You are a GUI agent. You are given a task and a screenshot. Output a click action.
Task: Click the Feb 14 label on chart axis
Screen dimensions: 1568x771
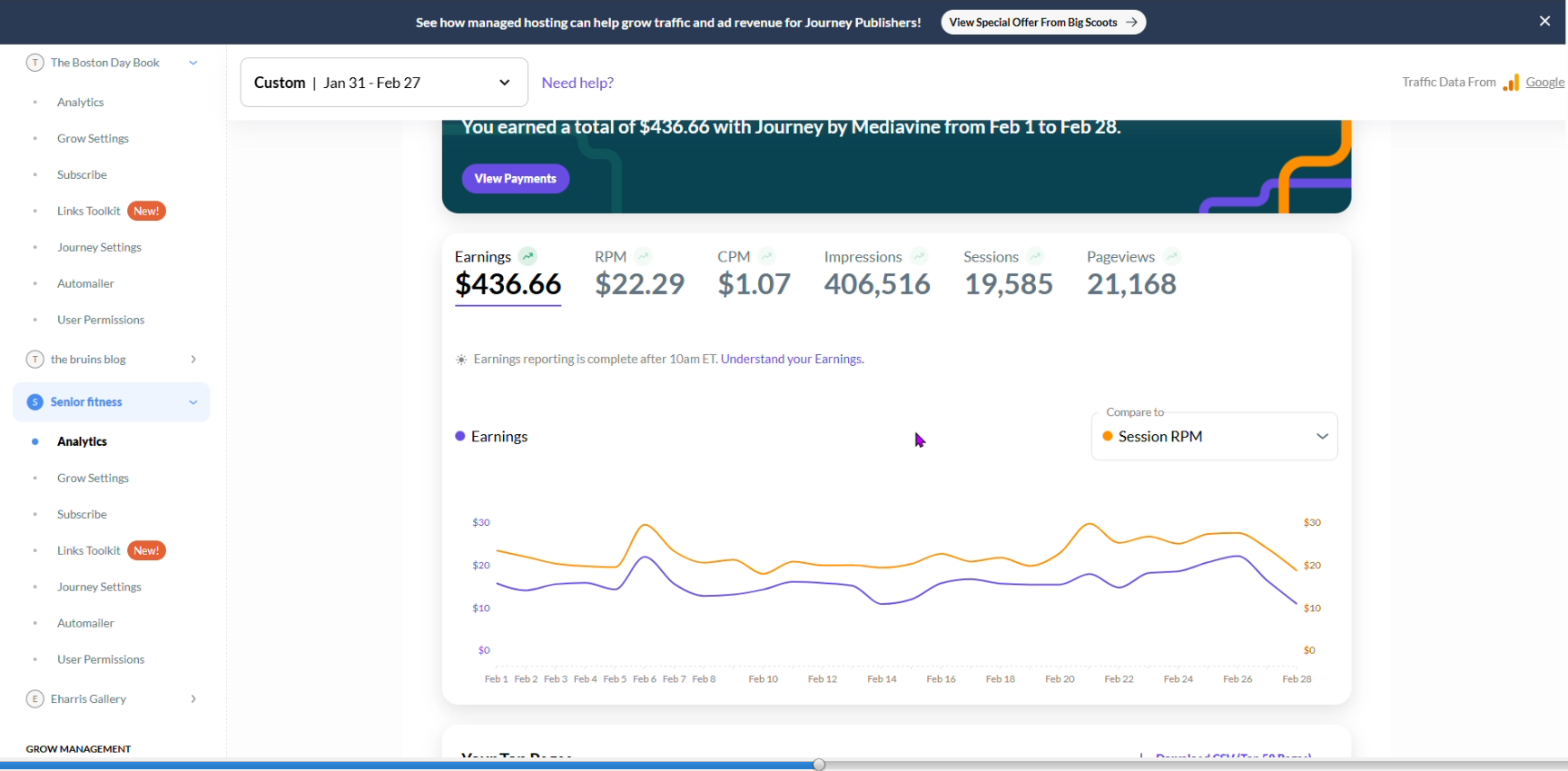pos(882,679)
